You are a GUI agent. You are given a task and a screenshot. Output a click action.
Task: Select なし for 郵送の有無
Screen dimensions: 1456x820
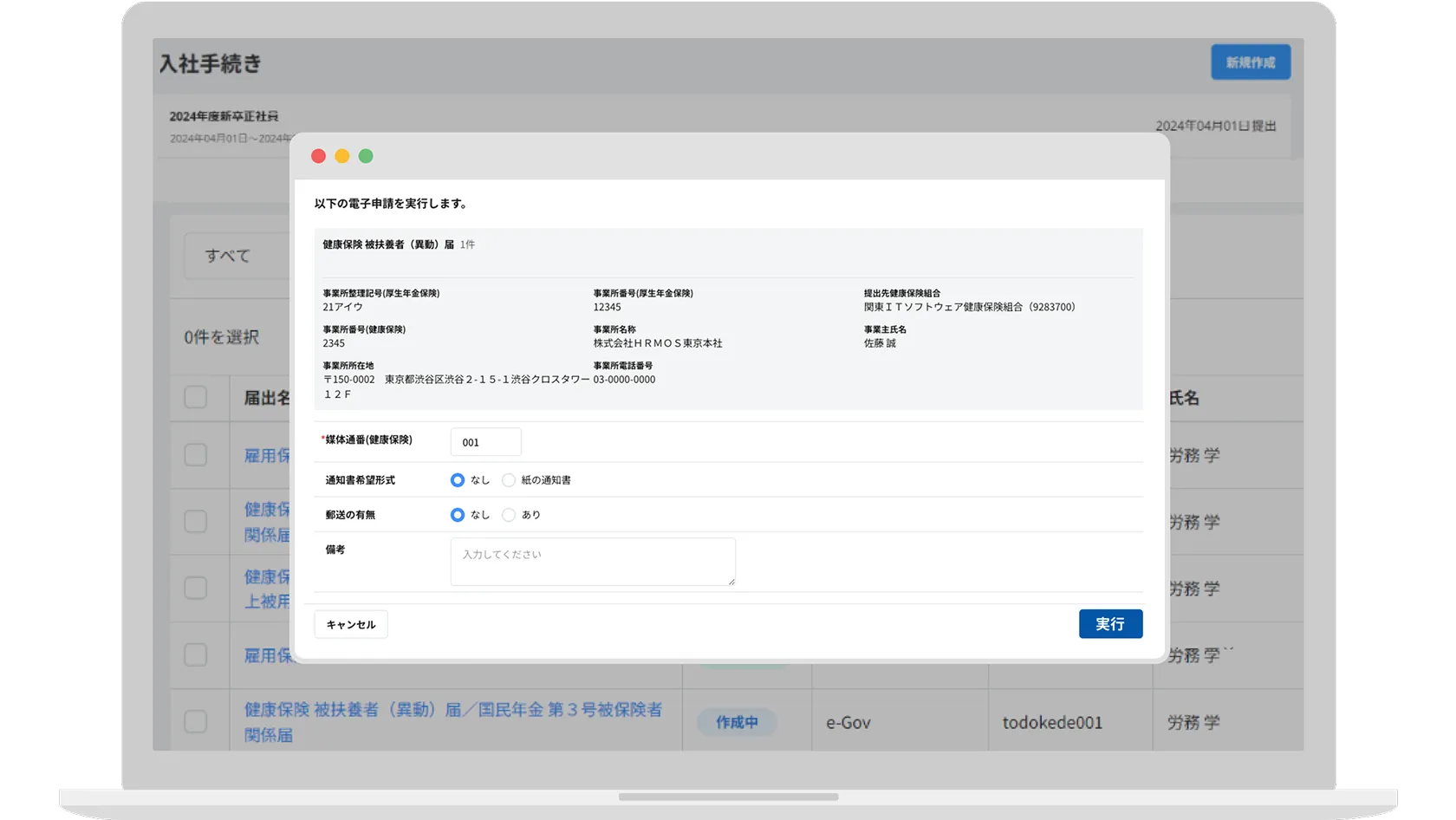458,515
